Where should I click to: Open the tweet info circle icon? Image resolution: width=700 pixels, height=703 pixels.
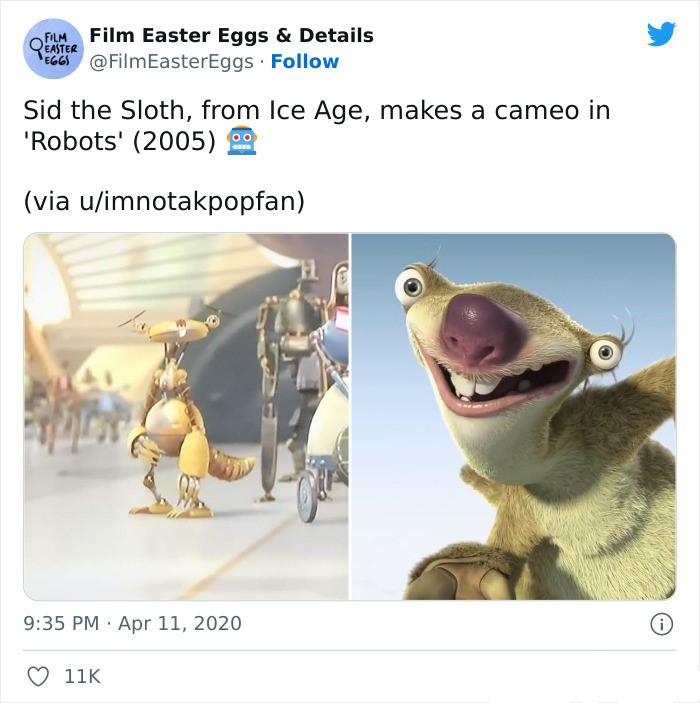(x=661, y=624)
